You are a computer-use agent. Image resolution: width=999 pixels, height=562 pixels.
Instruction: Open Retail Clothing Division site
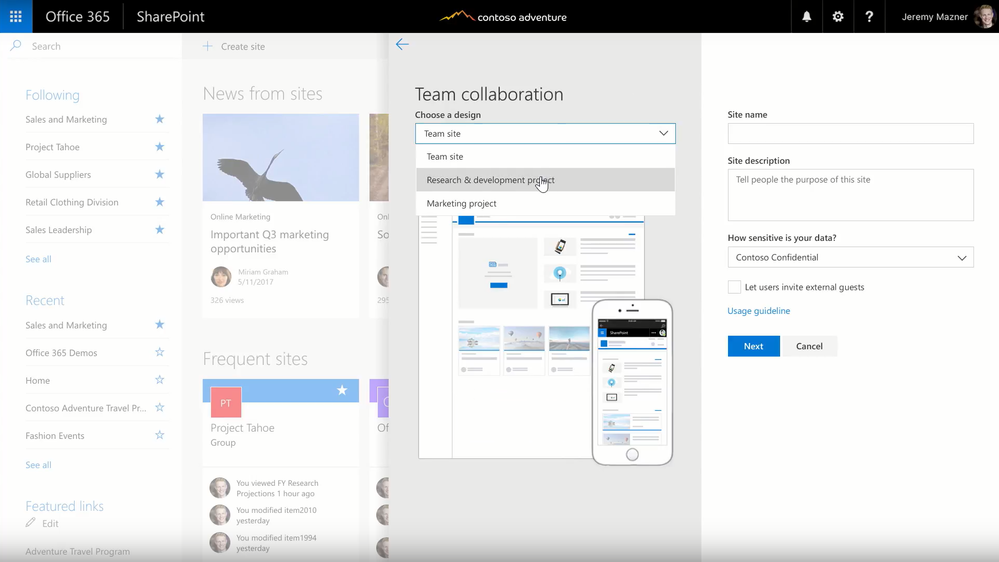coord(72,202)
